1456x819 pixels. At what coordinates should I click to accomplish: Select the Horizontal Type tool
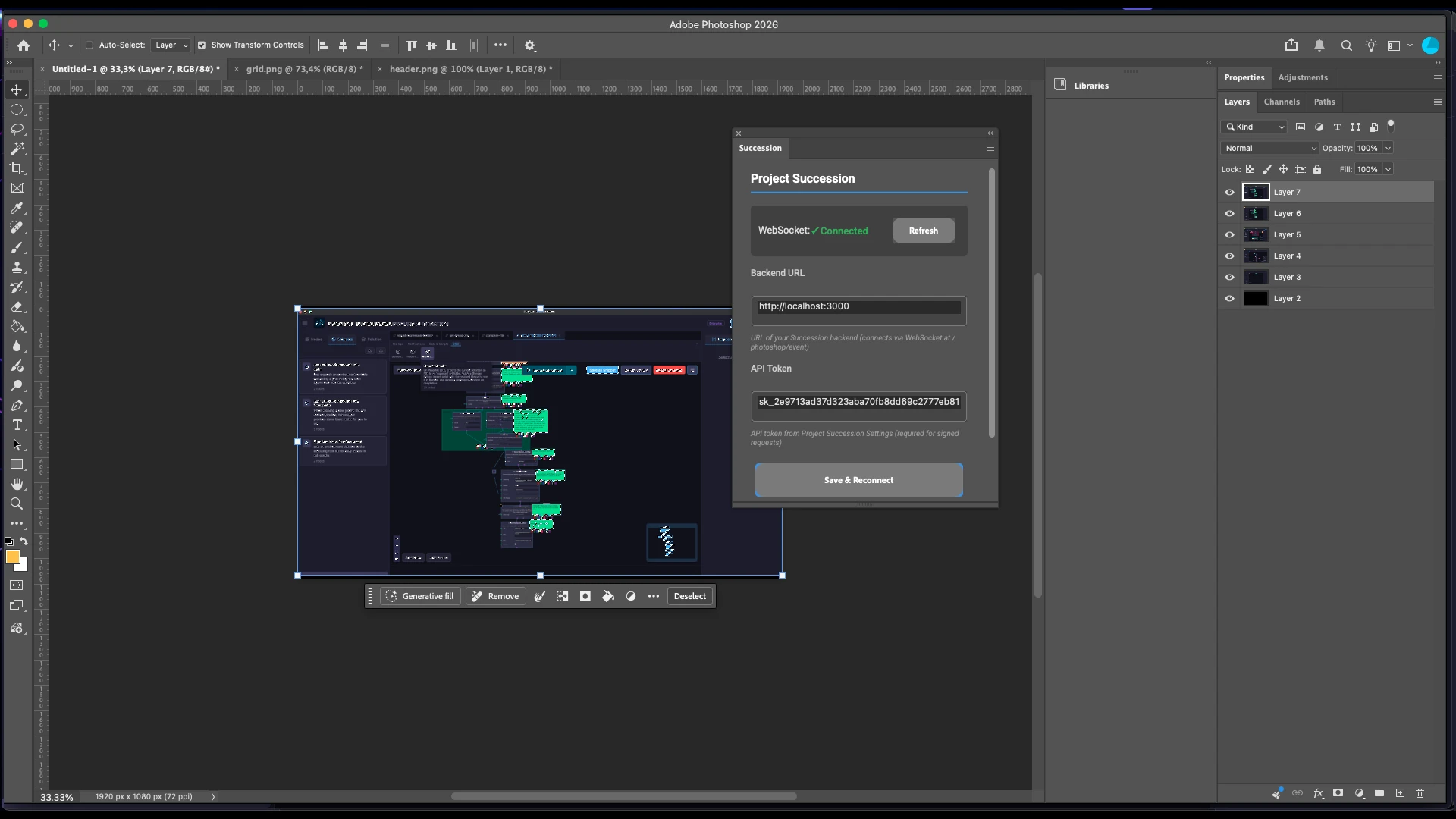point(17,425)
